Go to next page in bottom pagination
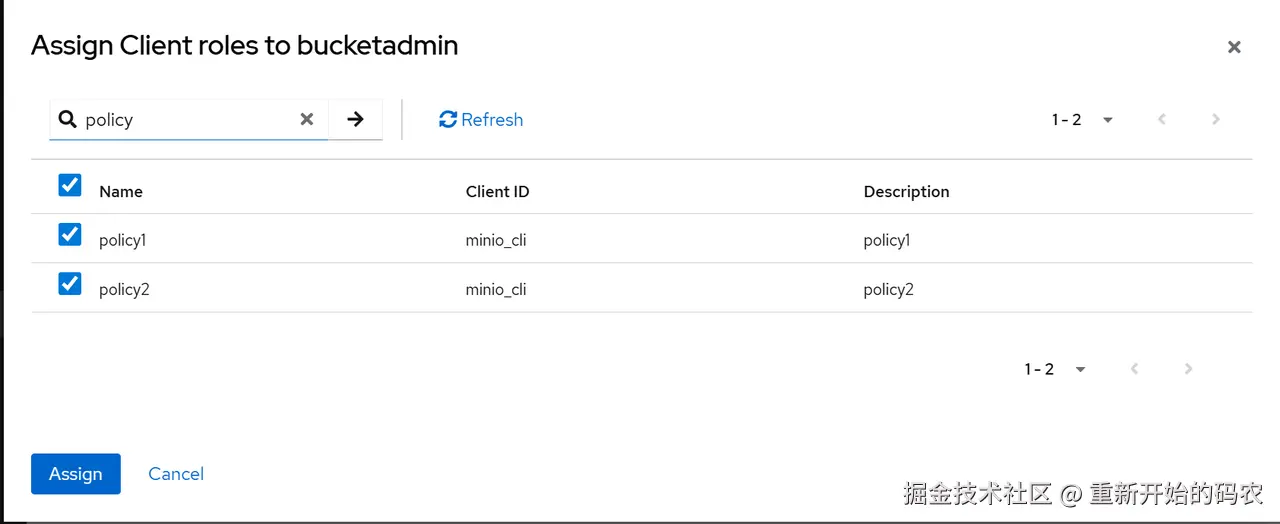 click(1189, 369)
